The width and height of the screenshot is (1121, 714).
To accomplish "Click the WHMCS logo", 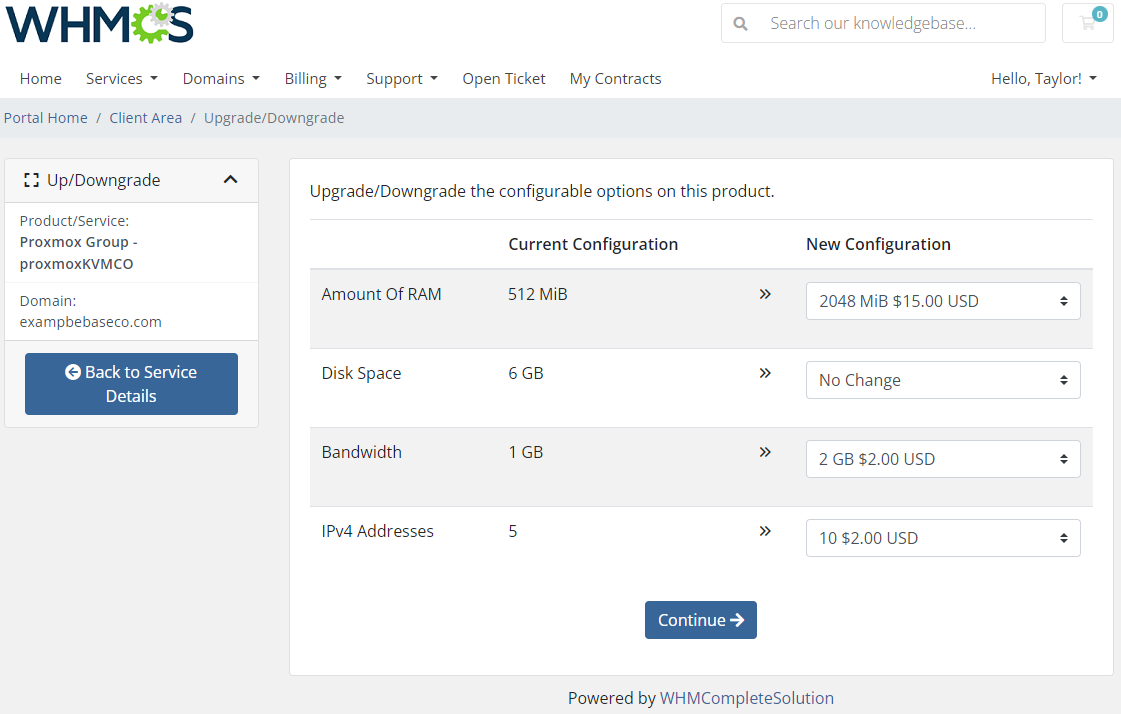I will [x=99, y=23].
